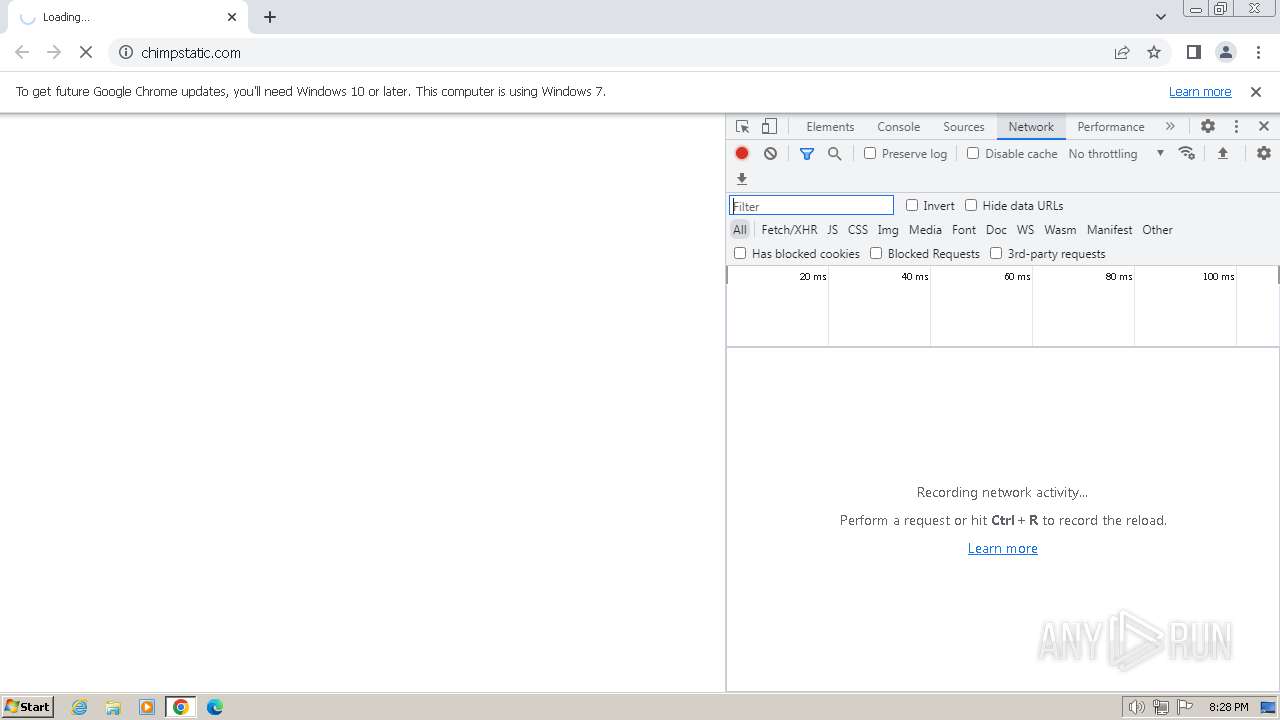1280x720 pixels.
Task: Export HAR with the download arrow
Action: [x=742, y=179]
